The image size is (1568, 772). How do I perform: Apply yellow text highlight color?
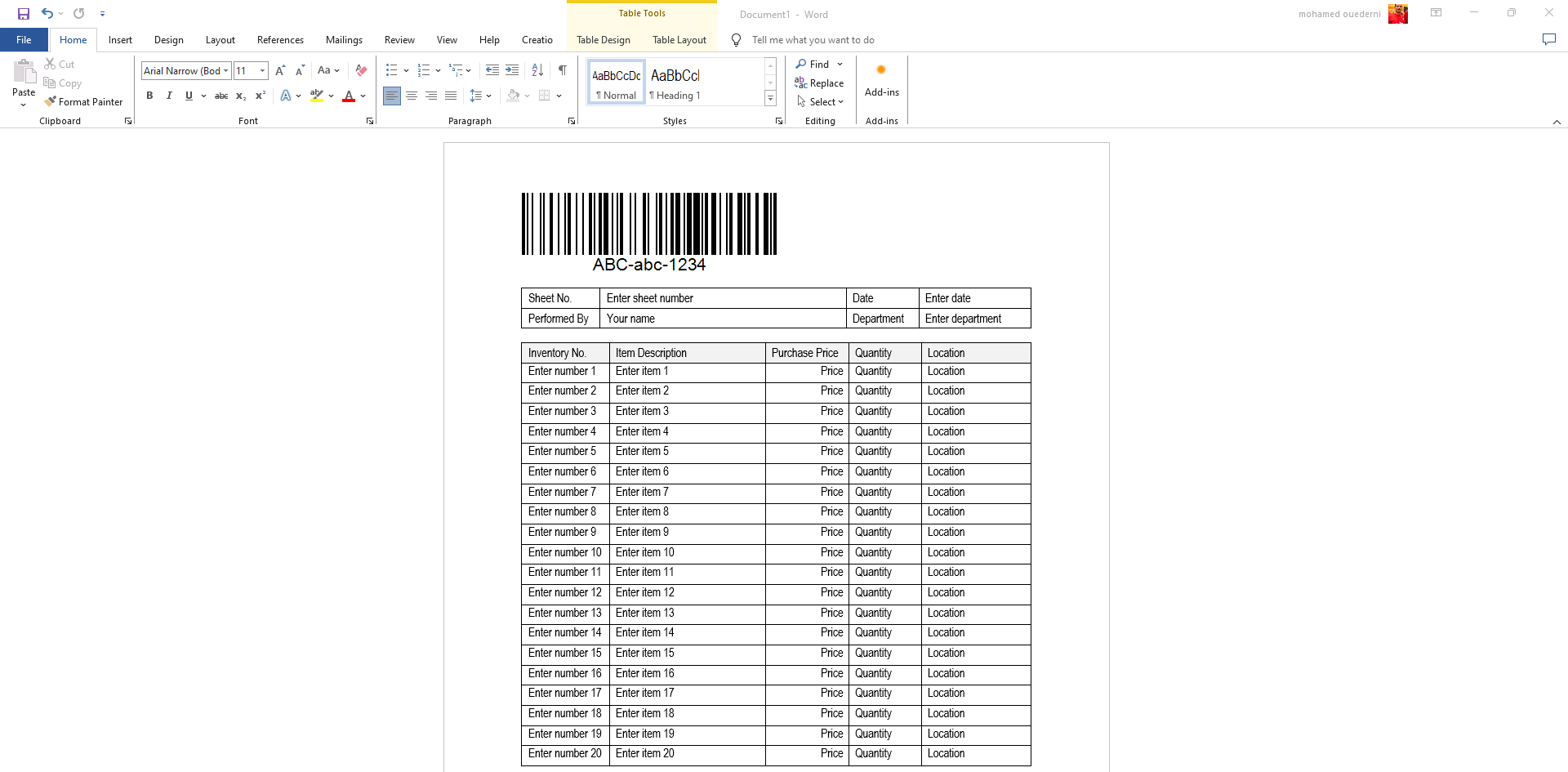pos(317,96)
